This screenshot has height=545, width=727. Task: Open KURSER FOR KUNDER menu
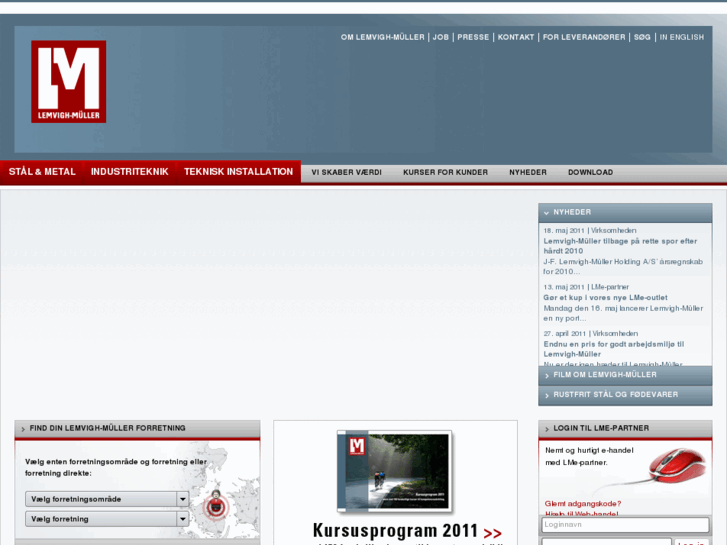tap(445, 172)
